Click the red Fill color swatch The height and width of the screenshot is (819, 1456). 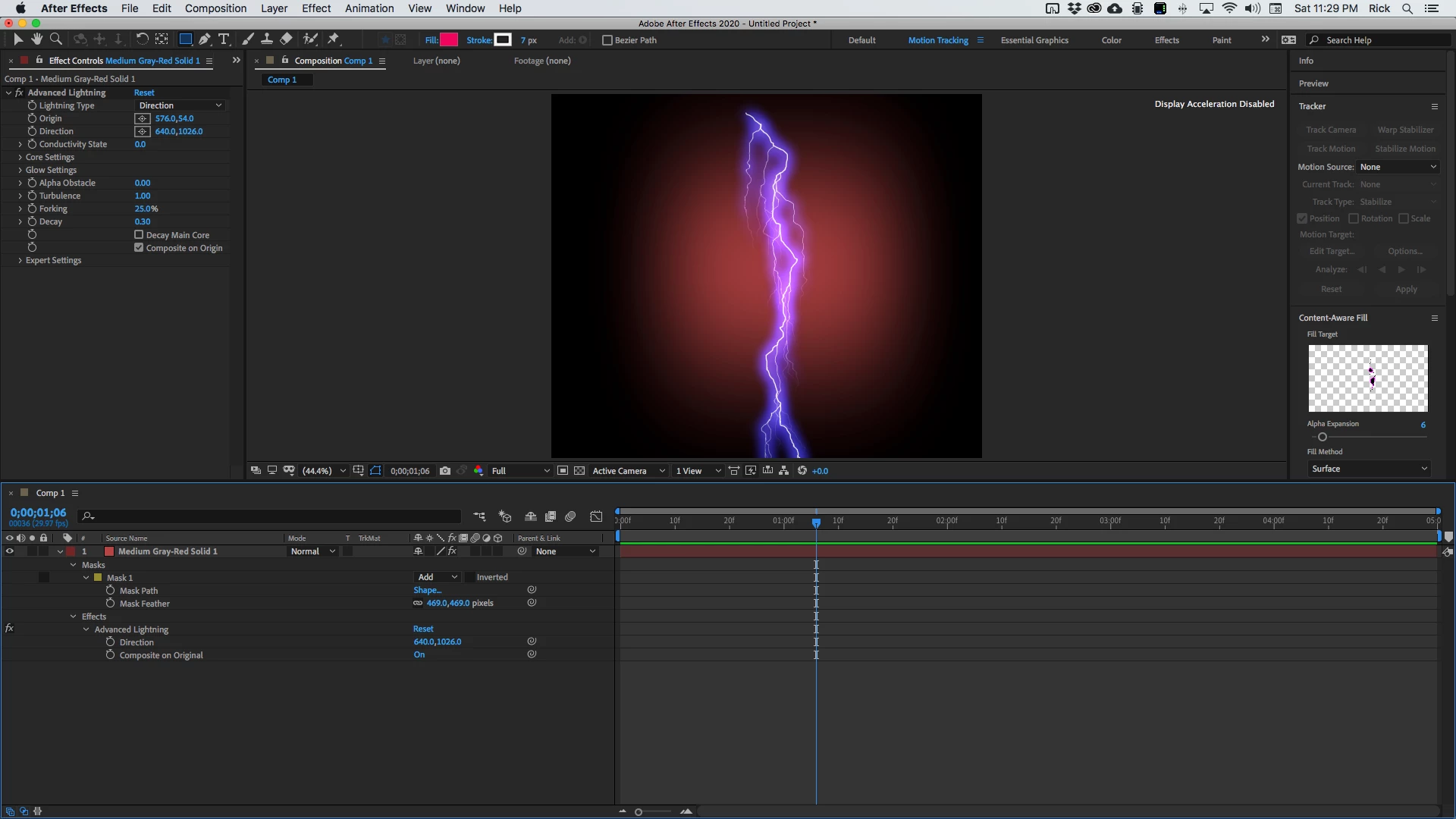coord(449,40)
